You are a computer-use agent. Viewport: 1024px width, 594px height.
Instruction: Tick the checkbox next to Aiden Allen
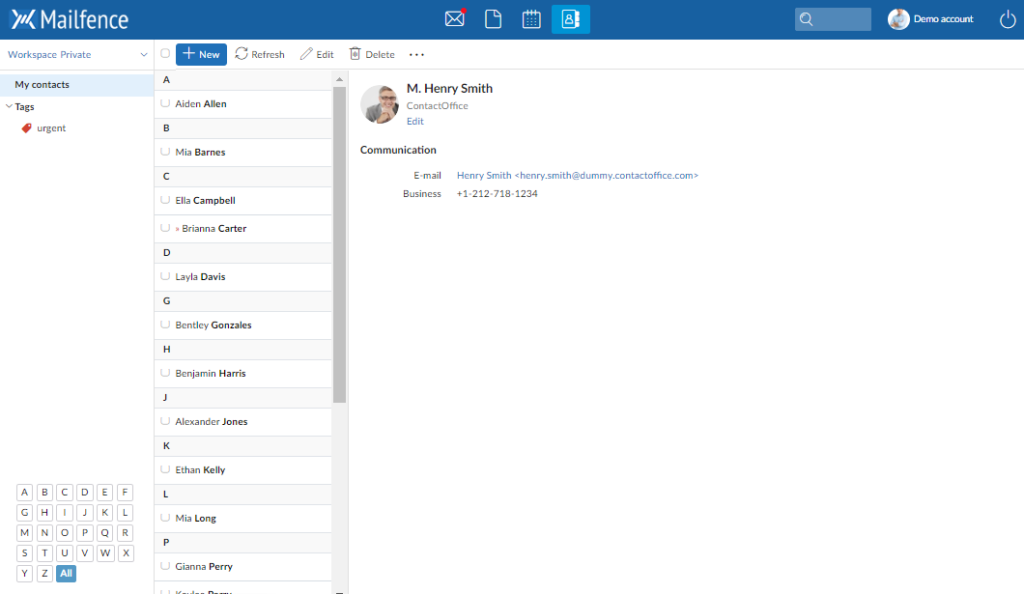pos(165,103)
